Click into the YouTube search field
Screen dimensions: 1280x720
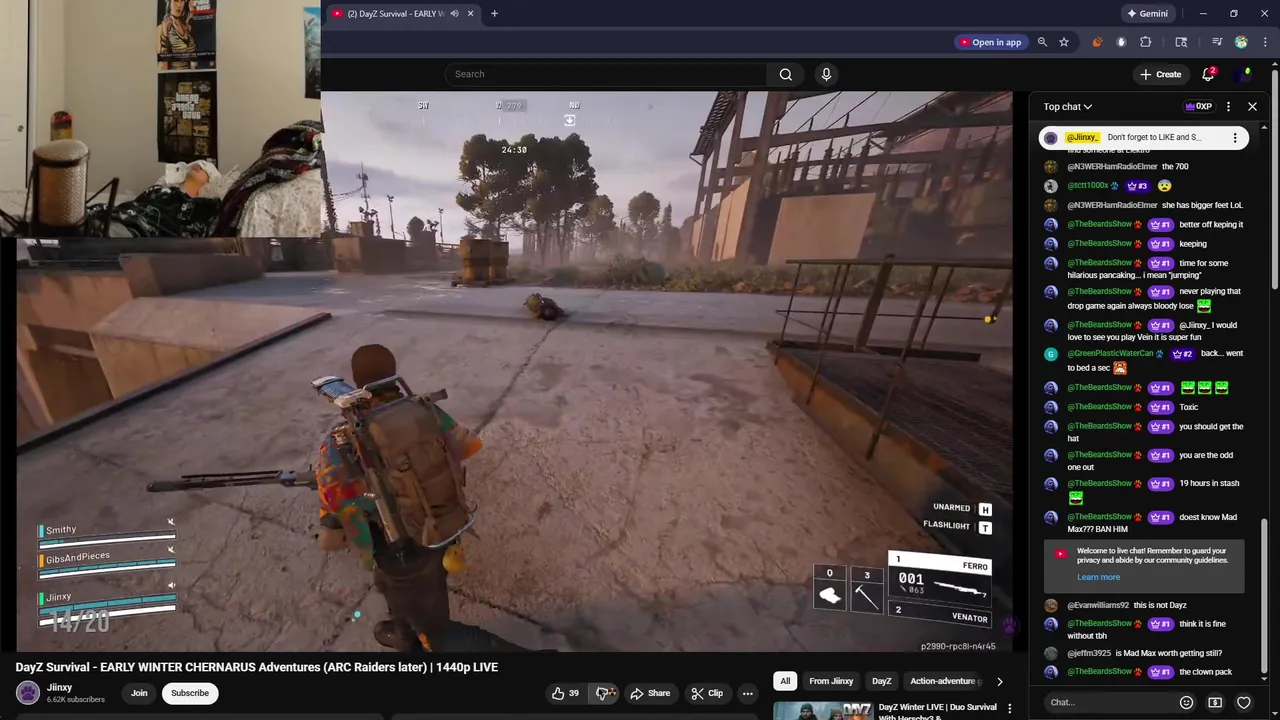606,74
